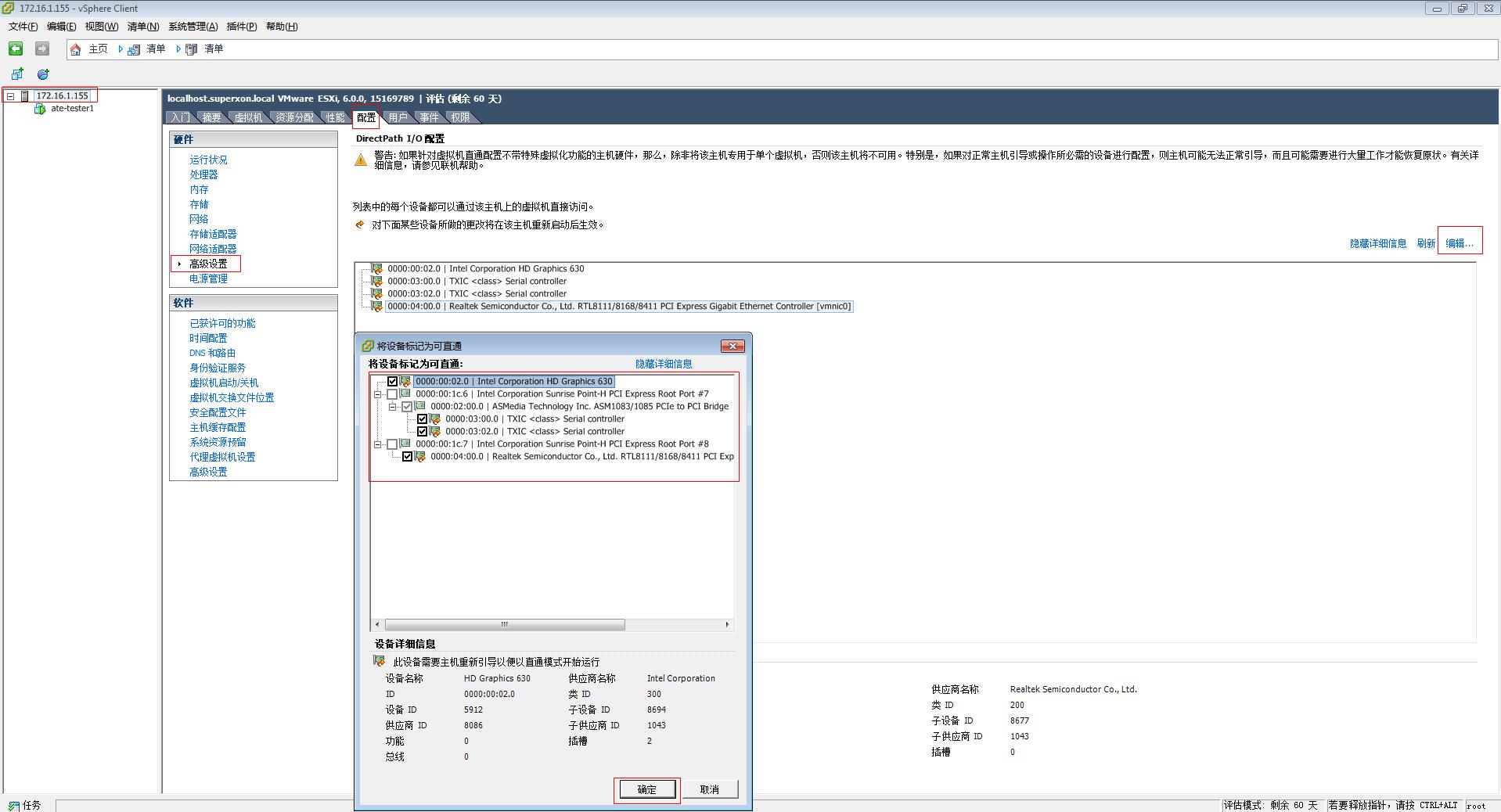Click the vSphere icon in the dialog title
1501x812 pixels.
click(x=368, y=346)
